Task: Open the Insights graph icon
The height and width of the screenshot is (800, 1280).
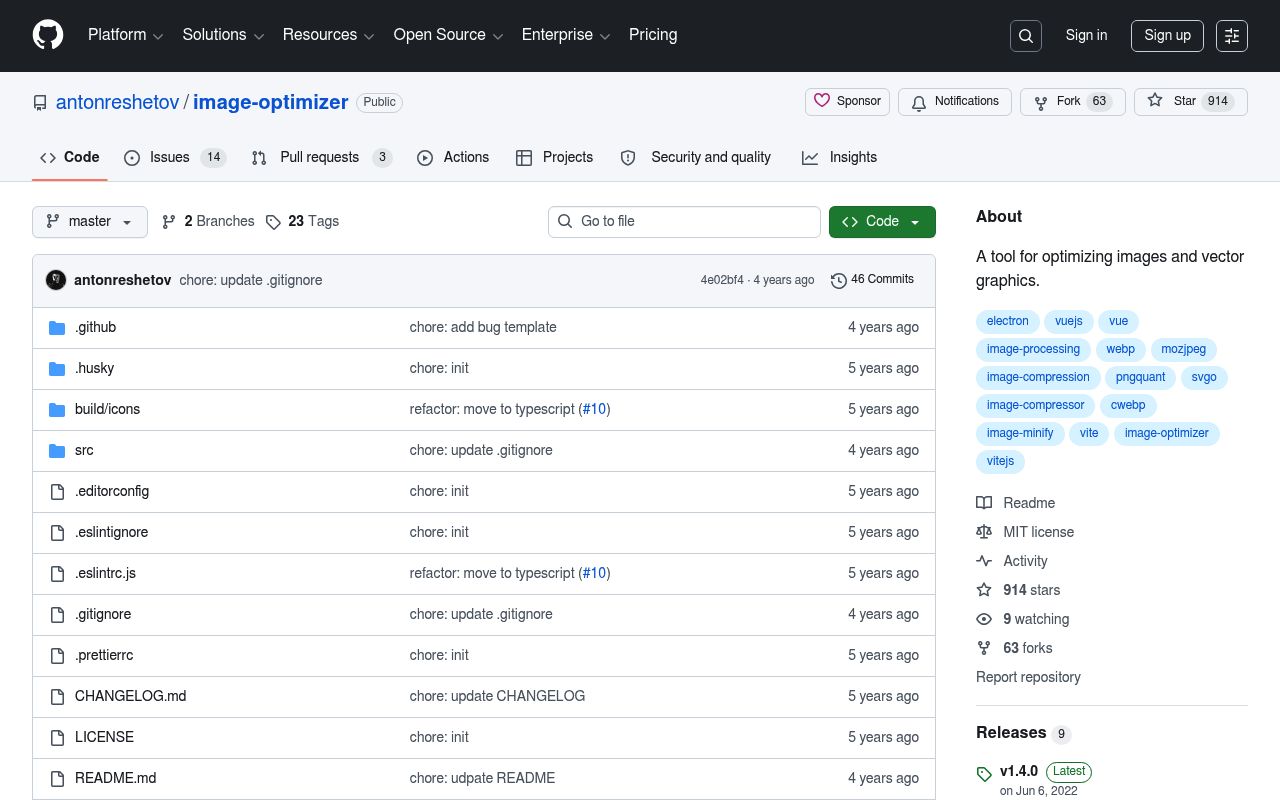Action: coord(810,158)
